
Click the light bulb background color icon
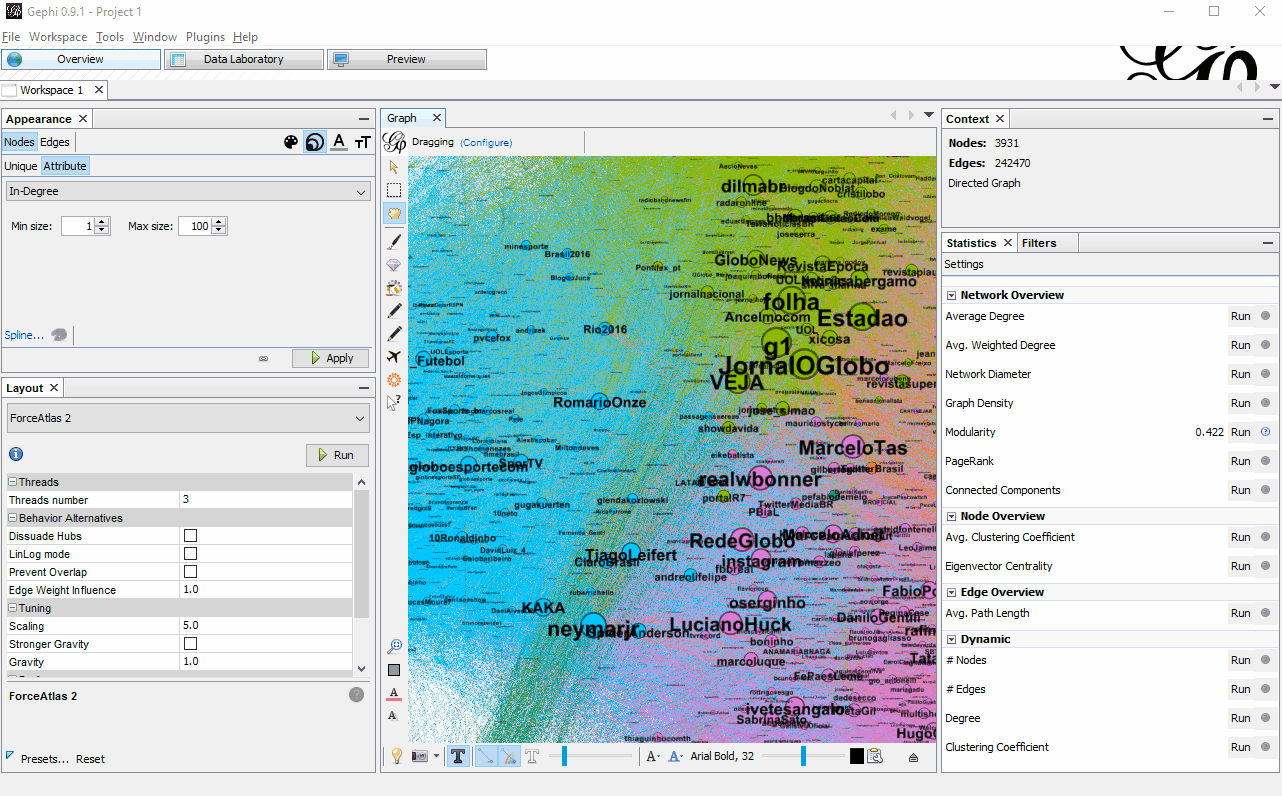click(396, 756)
